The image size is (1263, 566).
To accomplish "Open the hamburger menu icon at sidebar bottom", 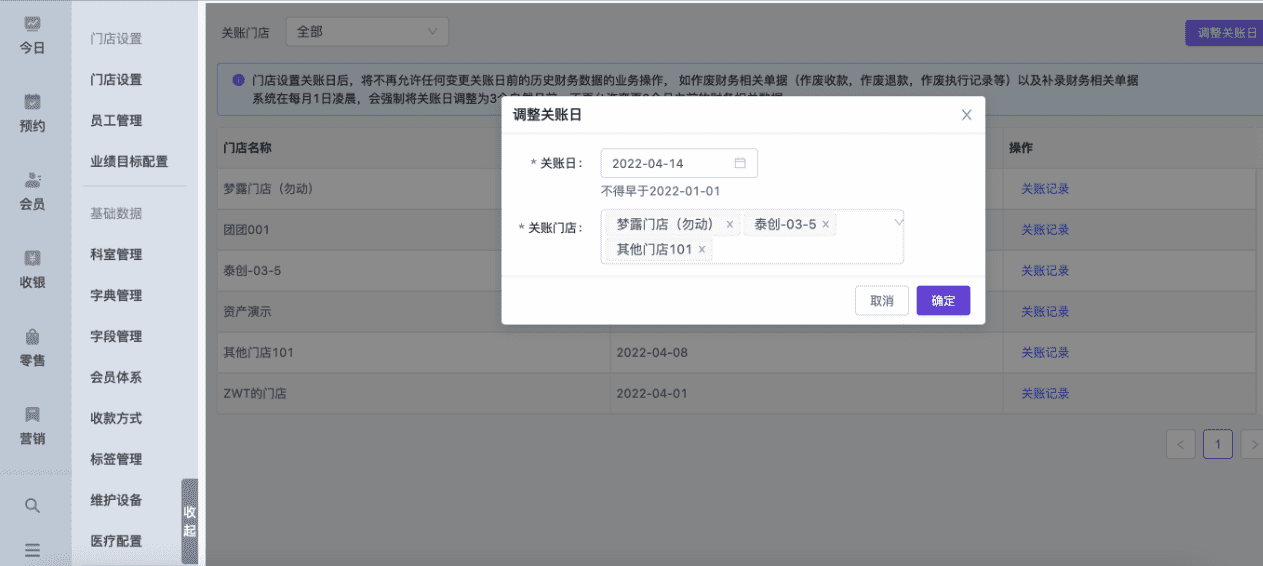I will pos(32,549).
